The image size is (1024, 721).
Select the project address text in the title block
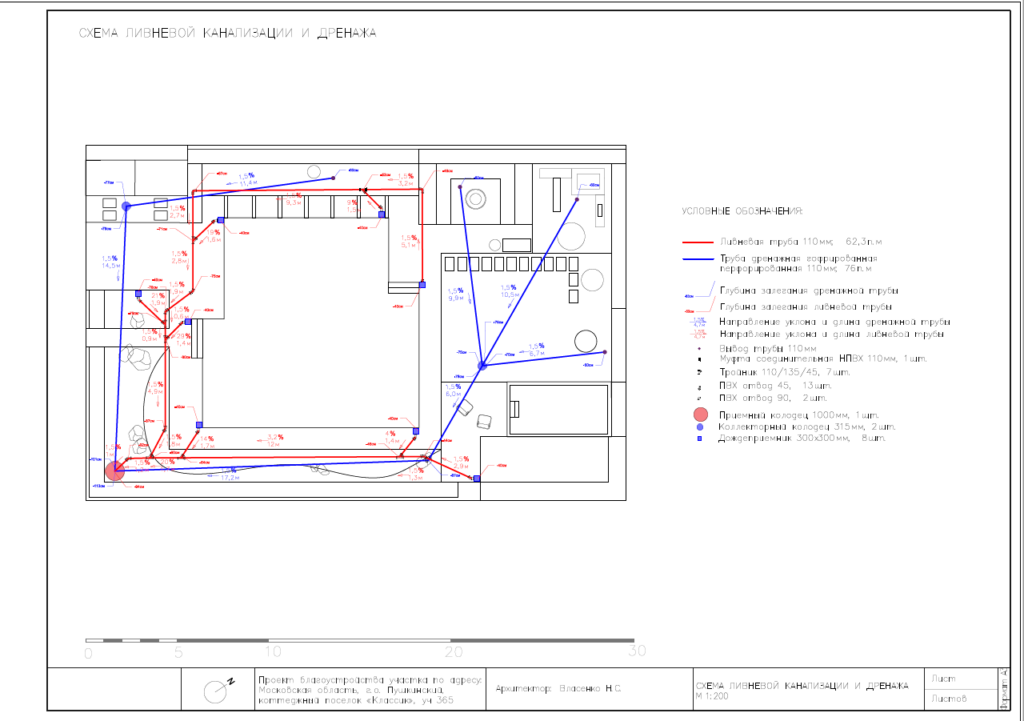tap(370, 689)
